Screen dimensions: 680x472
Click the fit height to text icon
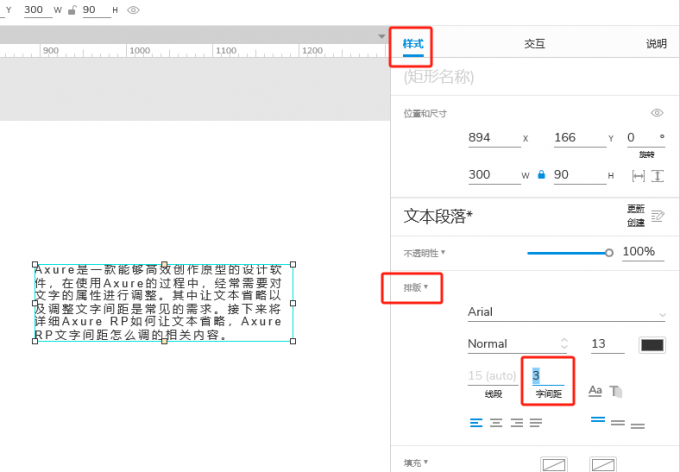(x=657, y=176)
